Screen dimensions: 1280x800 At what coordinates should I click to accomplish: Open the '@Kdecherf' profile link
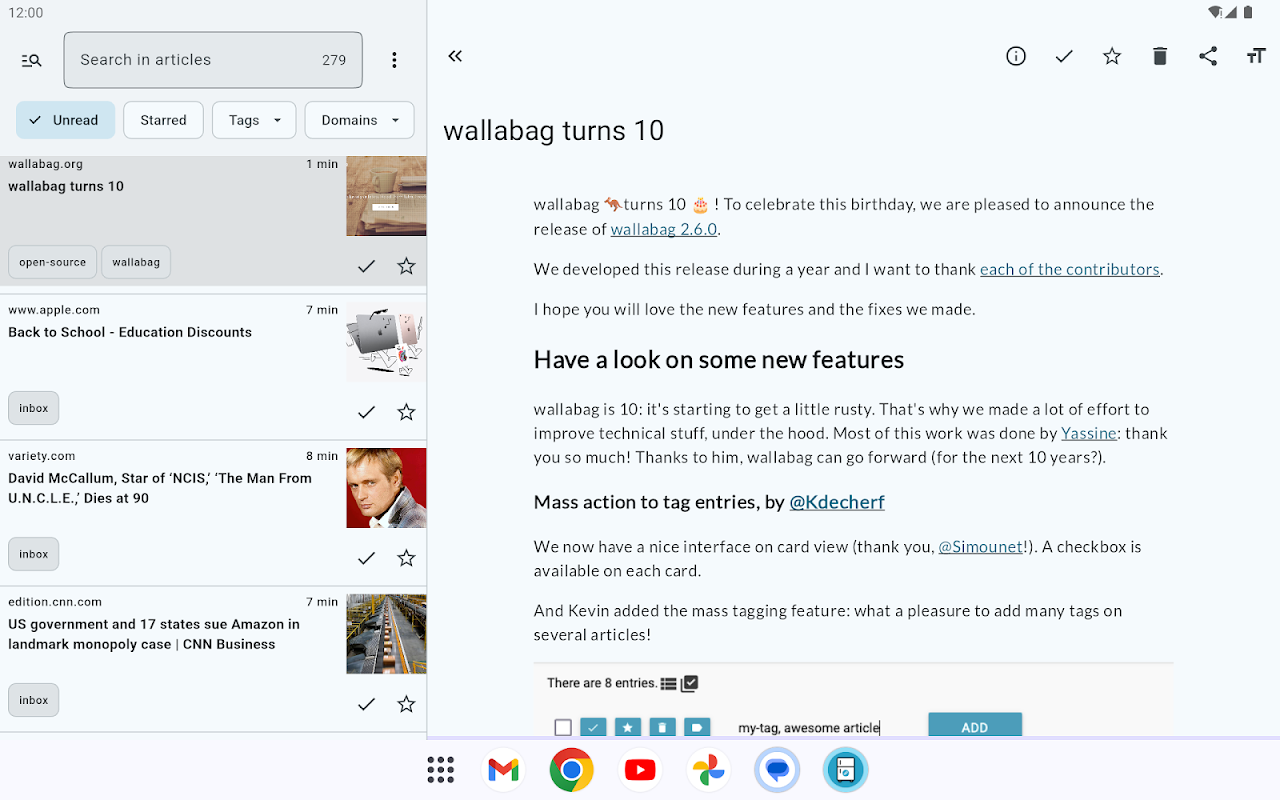[837, 502]
